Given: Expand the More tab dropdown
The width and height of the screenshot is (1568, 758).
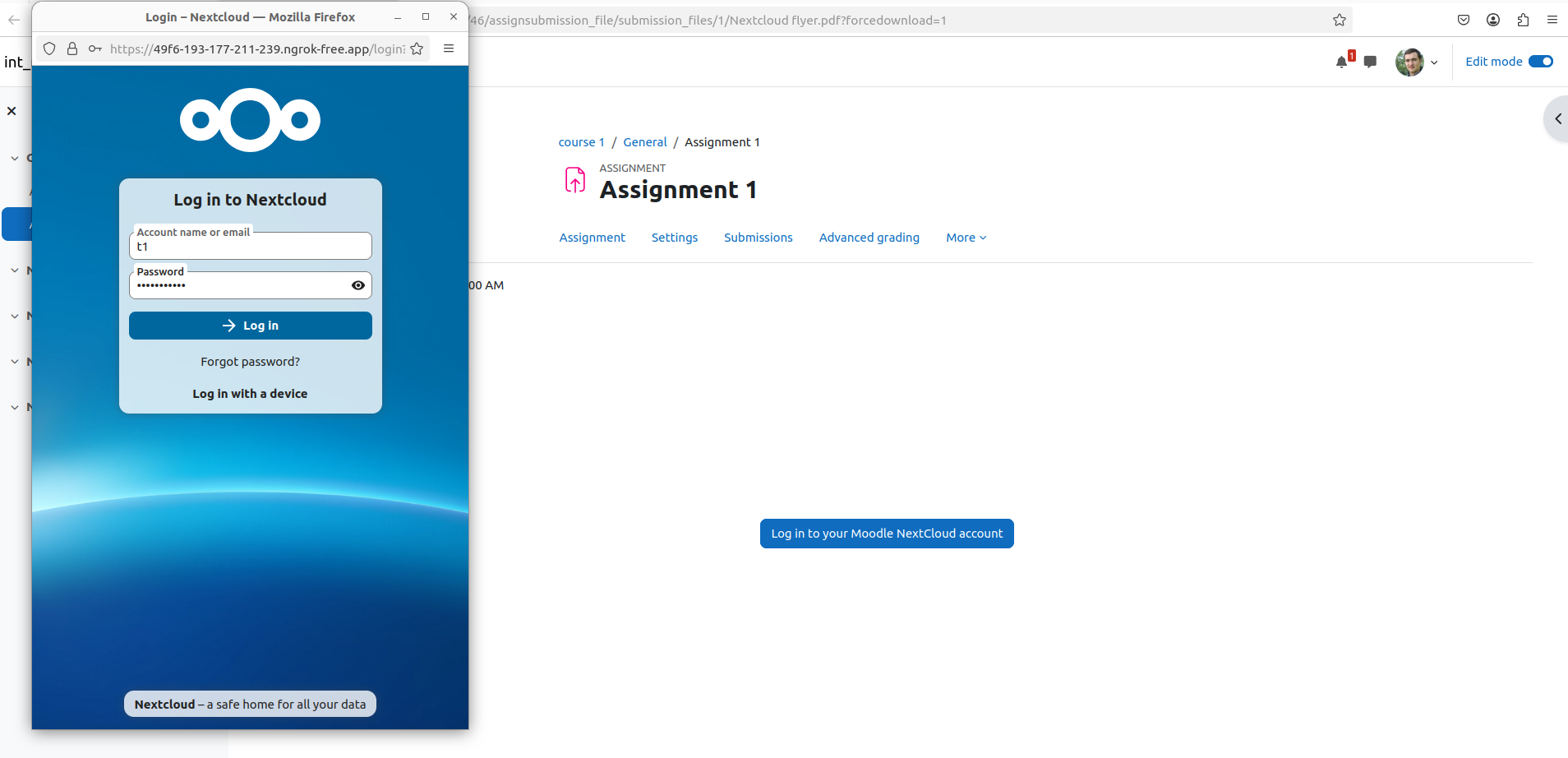Looking at the screenshot, I should (x=966, y=238).
